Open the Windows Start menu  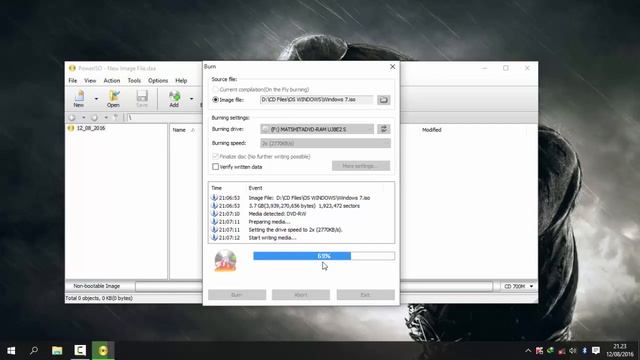11,351
